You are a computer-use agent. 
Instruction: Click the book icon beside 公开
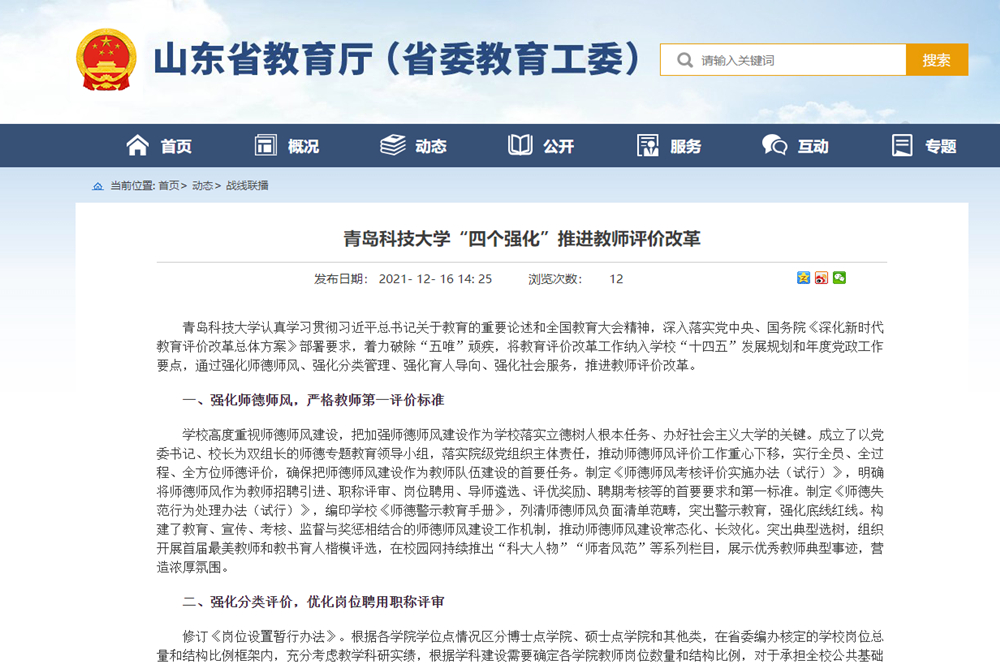(x=520, y=146)
